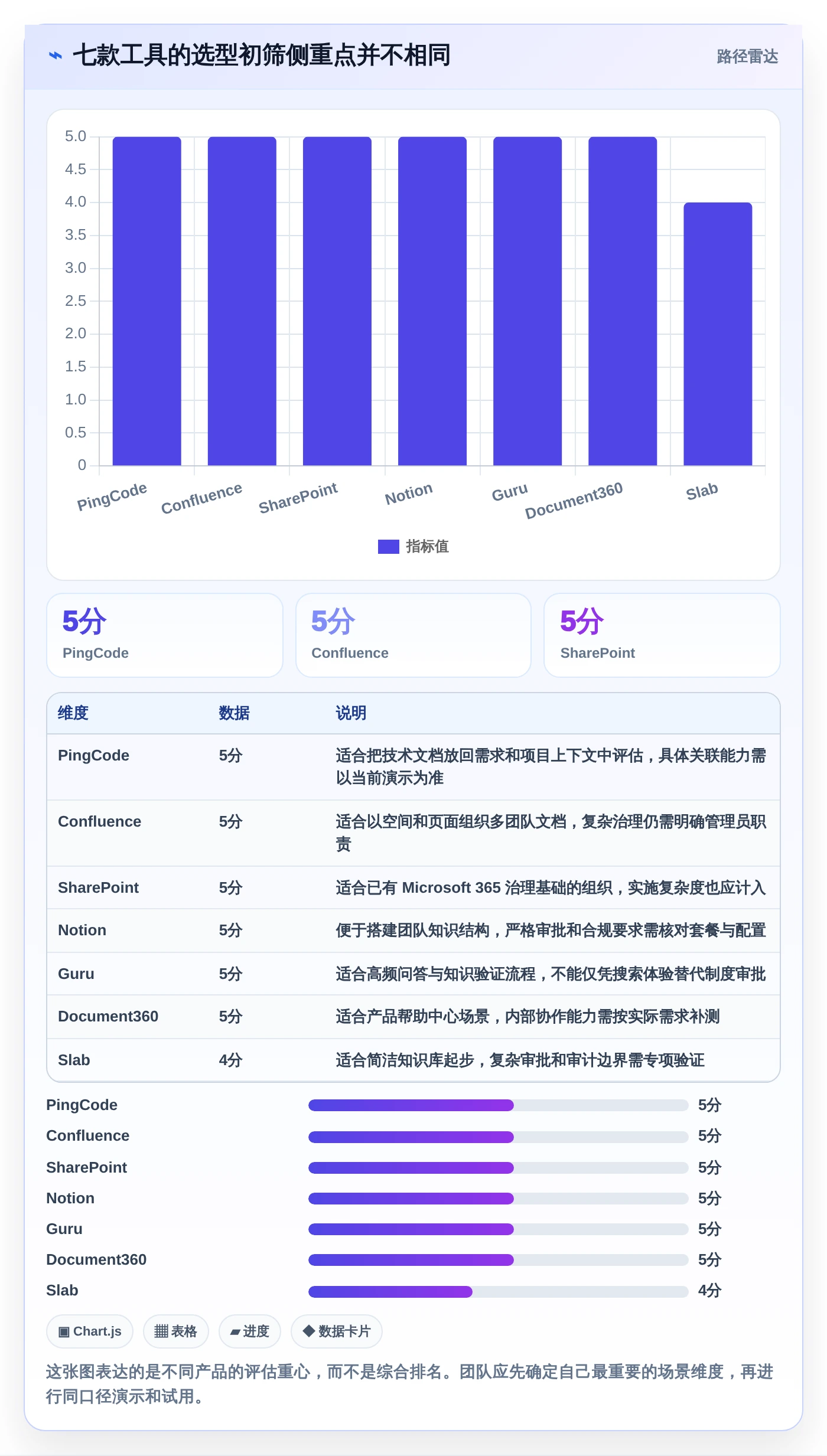Click the diamond icon in 数据卡片 chip

(x=308, y=1331)
